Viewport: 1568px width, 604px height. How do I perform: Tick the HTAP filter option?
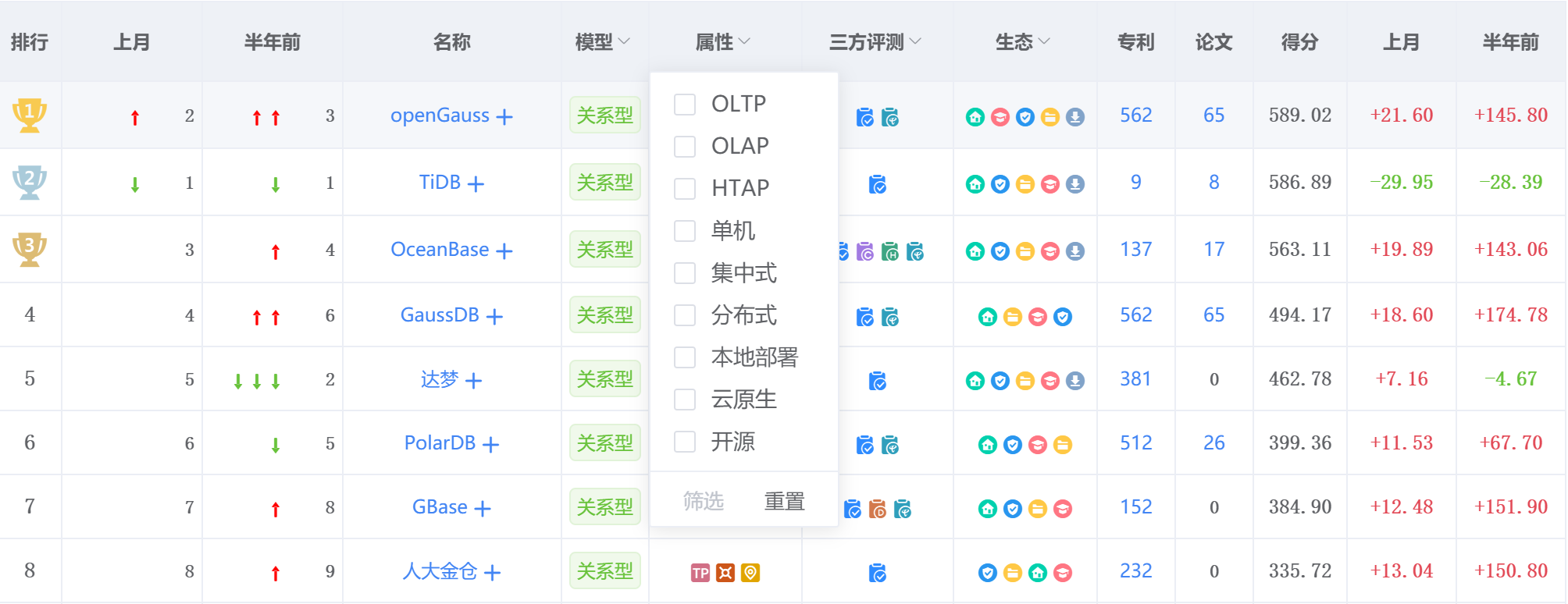[x=685, y=188]
